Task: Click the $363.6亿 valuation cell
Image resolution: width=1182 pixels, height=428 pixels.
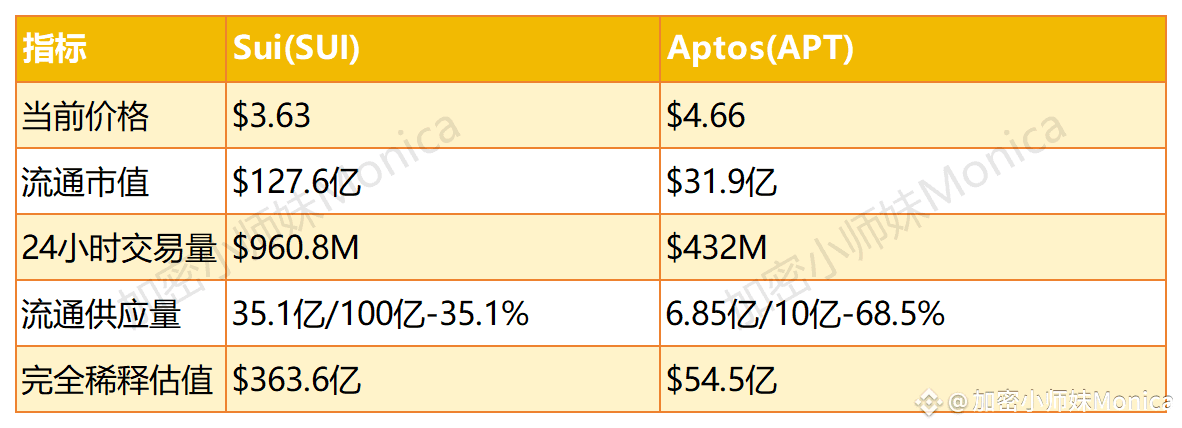Action: pyautogui.click(x=442, y=380)
